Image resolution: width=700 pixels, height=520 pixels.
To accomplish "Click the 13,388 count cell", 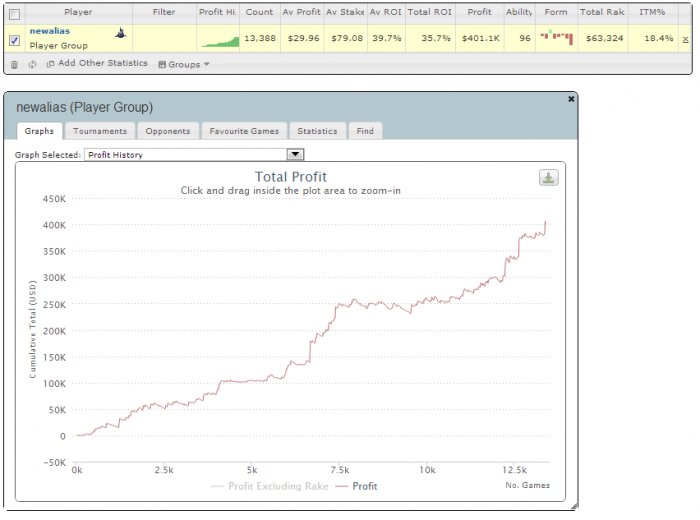I will 260,38.
